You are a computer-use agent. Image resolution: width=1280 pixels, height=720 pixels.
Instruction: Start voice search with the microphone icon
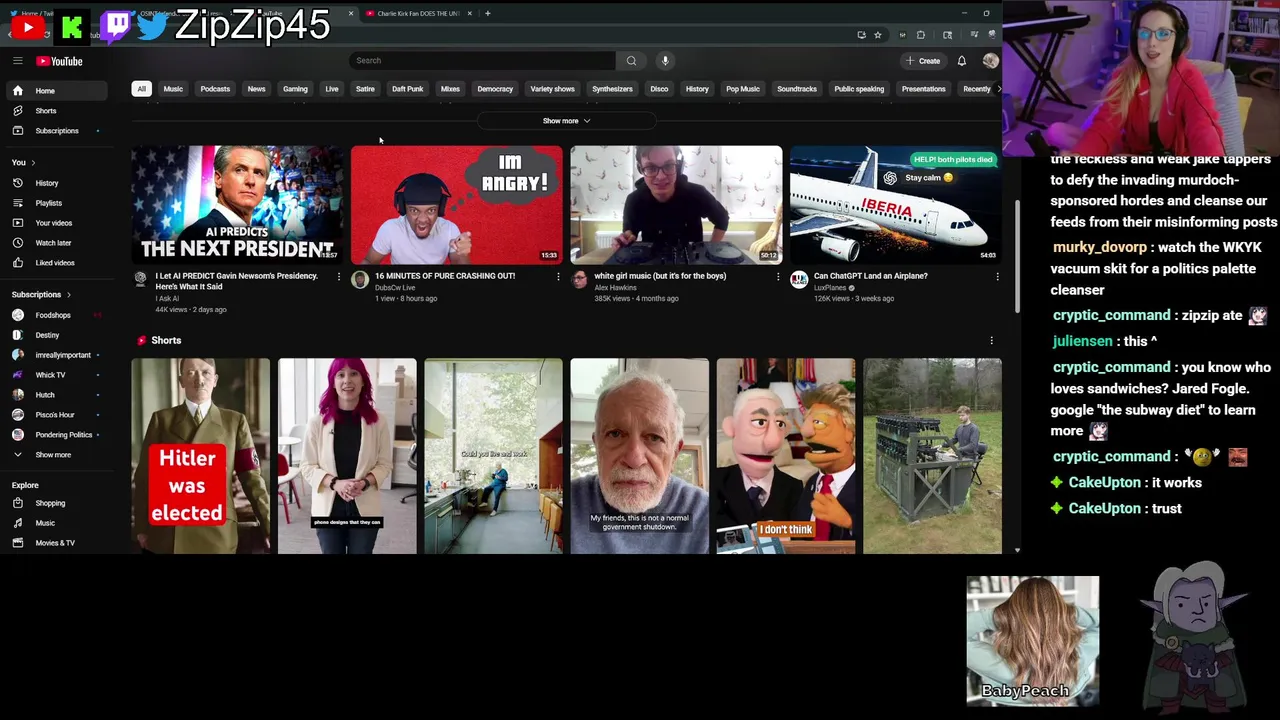[665, 61]
